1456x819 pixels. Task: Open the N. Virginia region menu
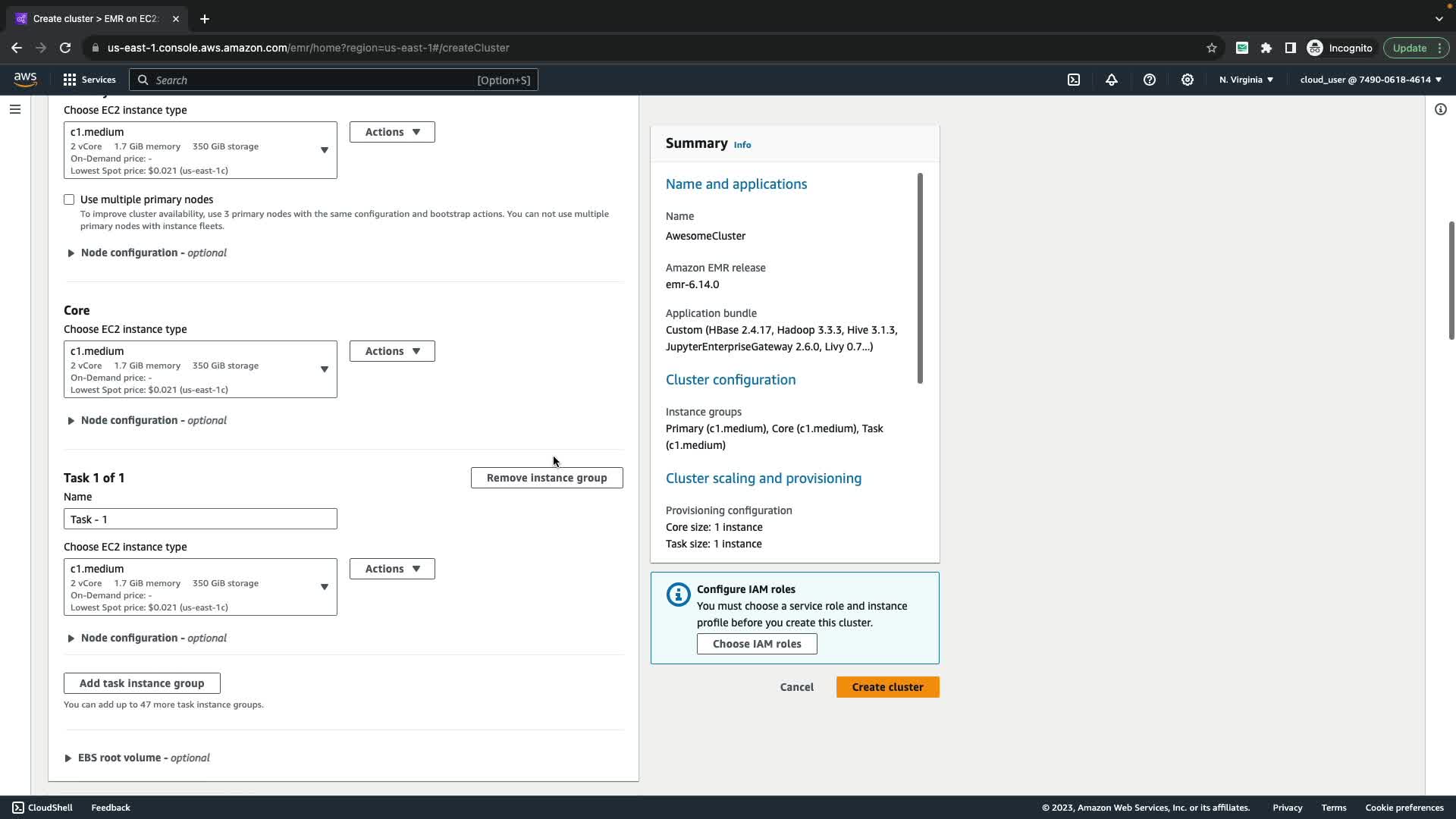[1246, 80]
